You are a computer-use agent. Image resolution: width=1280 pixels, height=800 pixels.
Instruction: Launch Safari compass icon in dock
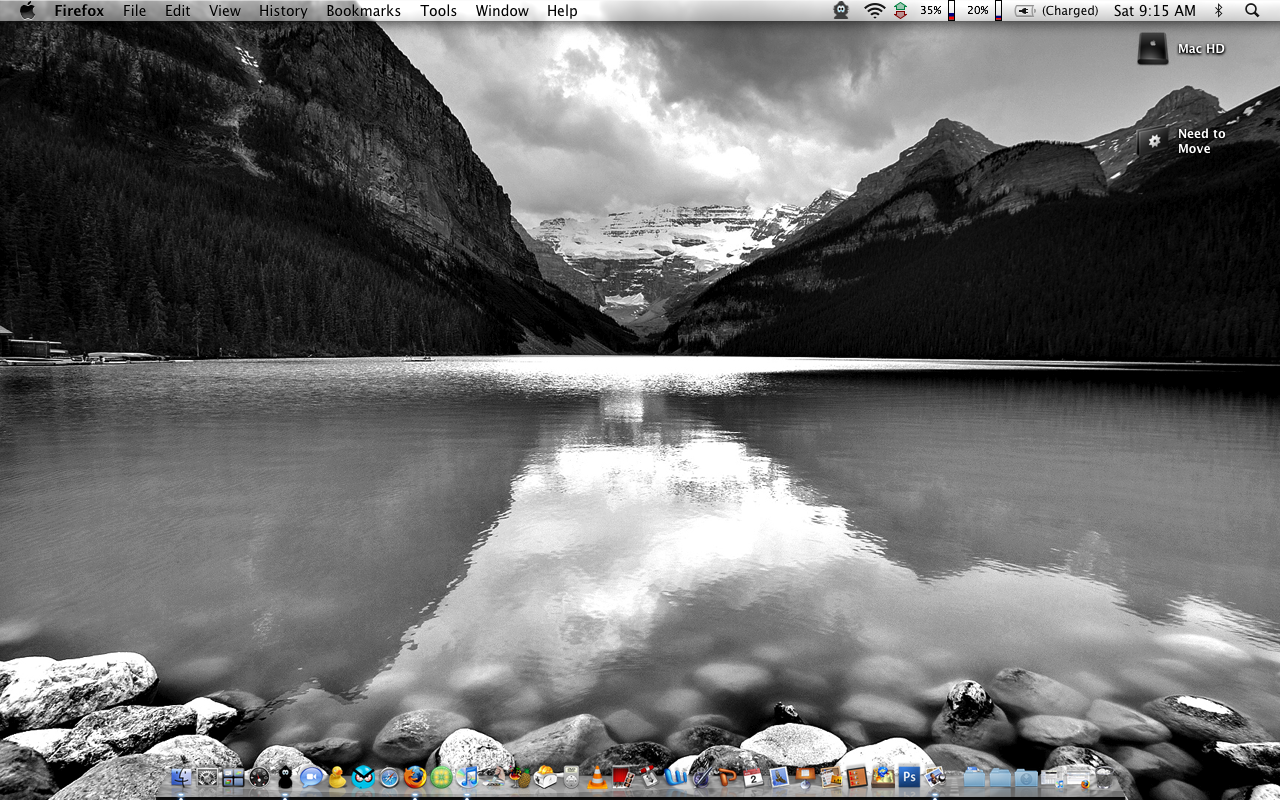(x=390, y=777)
